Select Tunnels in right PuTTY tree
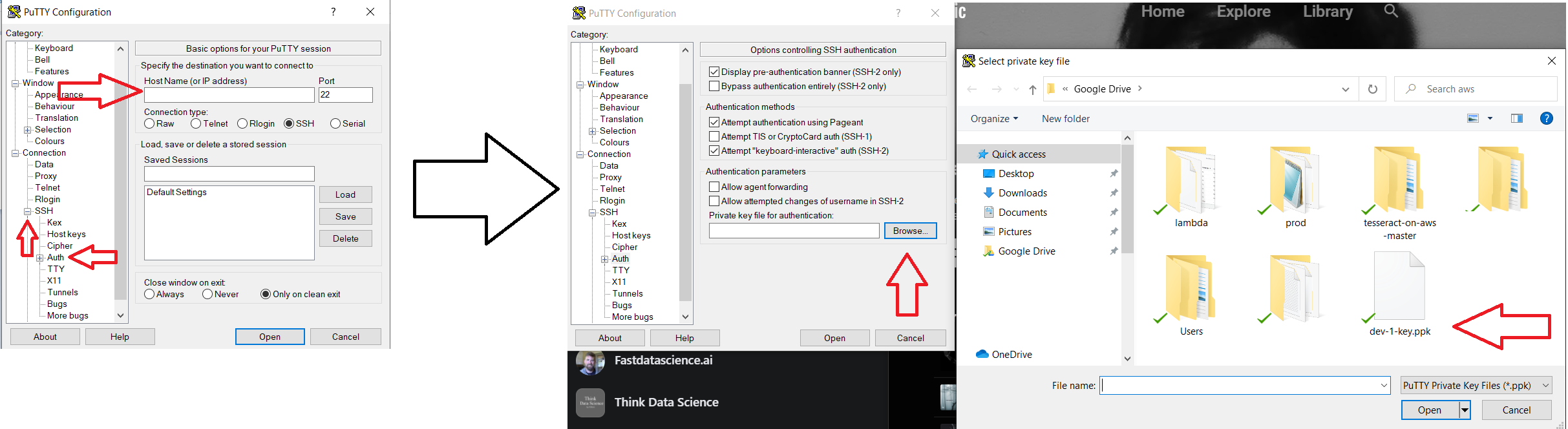The width and height of the screenshot is (1568, 429). [628, 293]
